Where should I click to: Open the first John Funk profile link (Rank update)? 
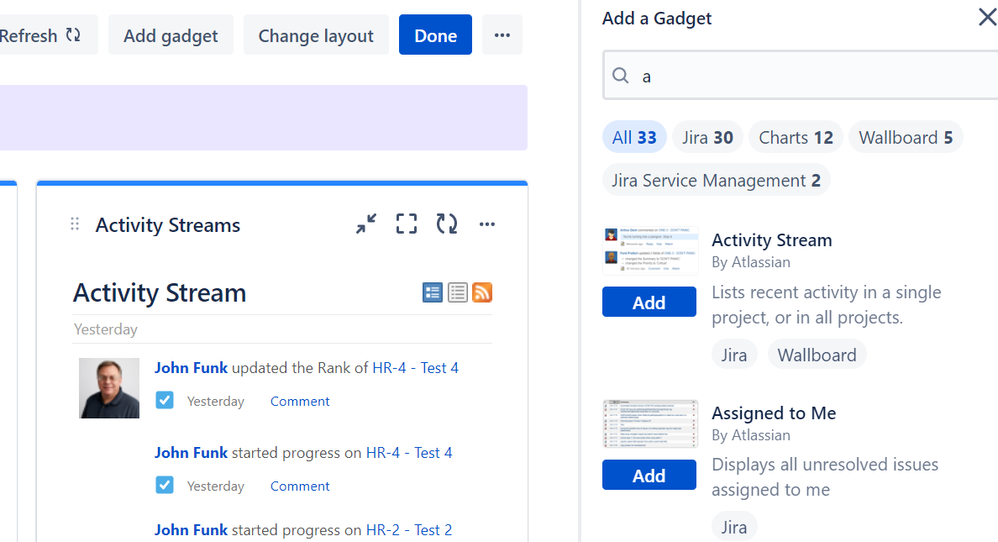click(x=191, y=368)
